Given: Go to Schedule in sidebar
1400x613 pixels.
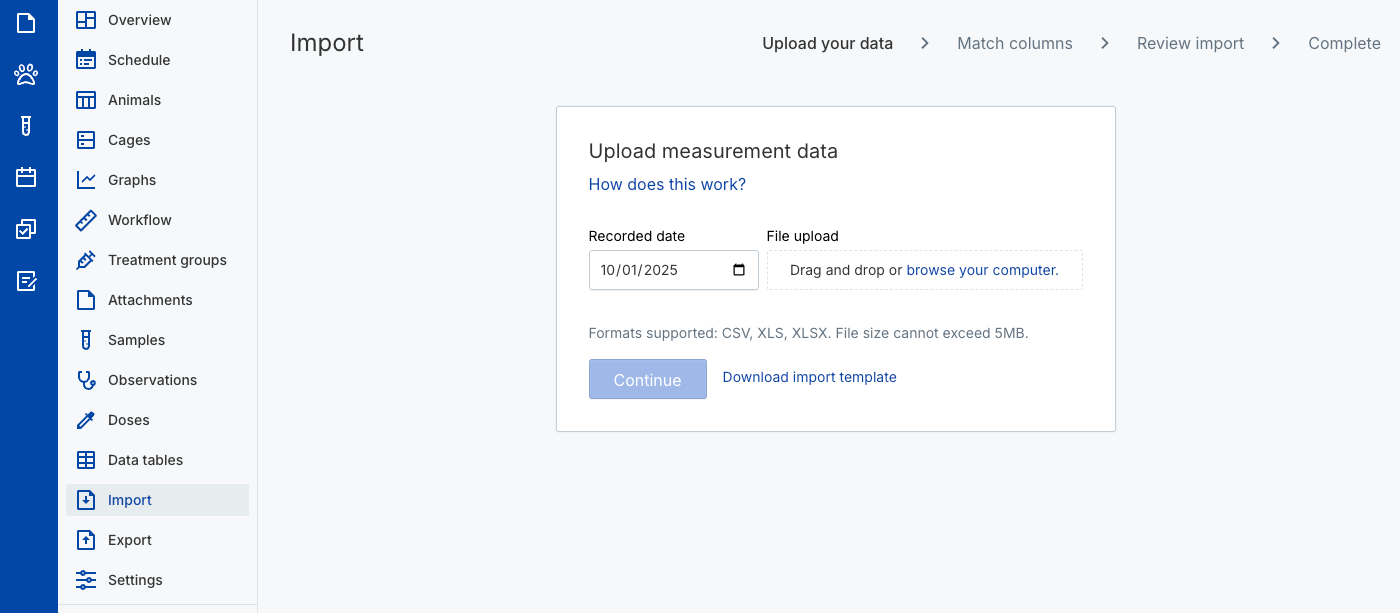Looking at the screenshot, I should (139, 60).
